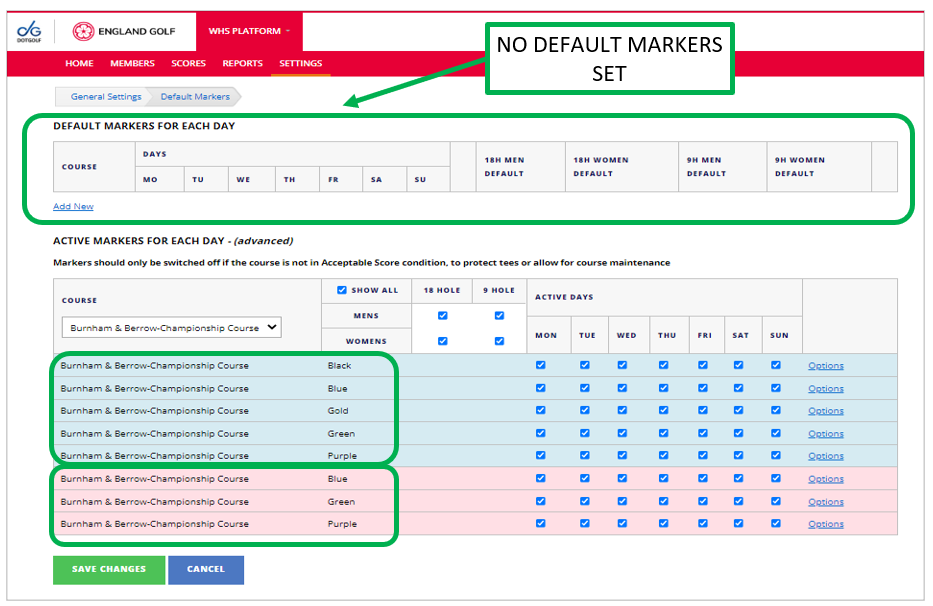This screenshot has width=933, height=606.
Task: Open Options for women's Blue marker
Action: pyautogui.click(x=826, y=479)
